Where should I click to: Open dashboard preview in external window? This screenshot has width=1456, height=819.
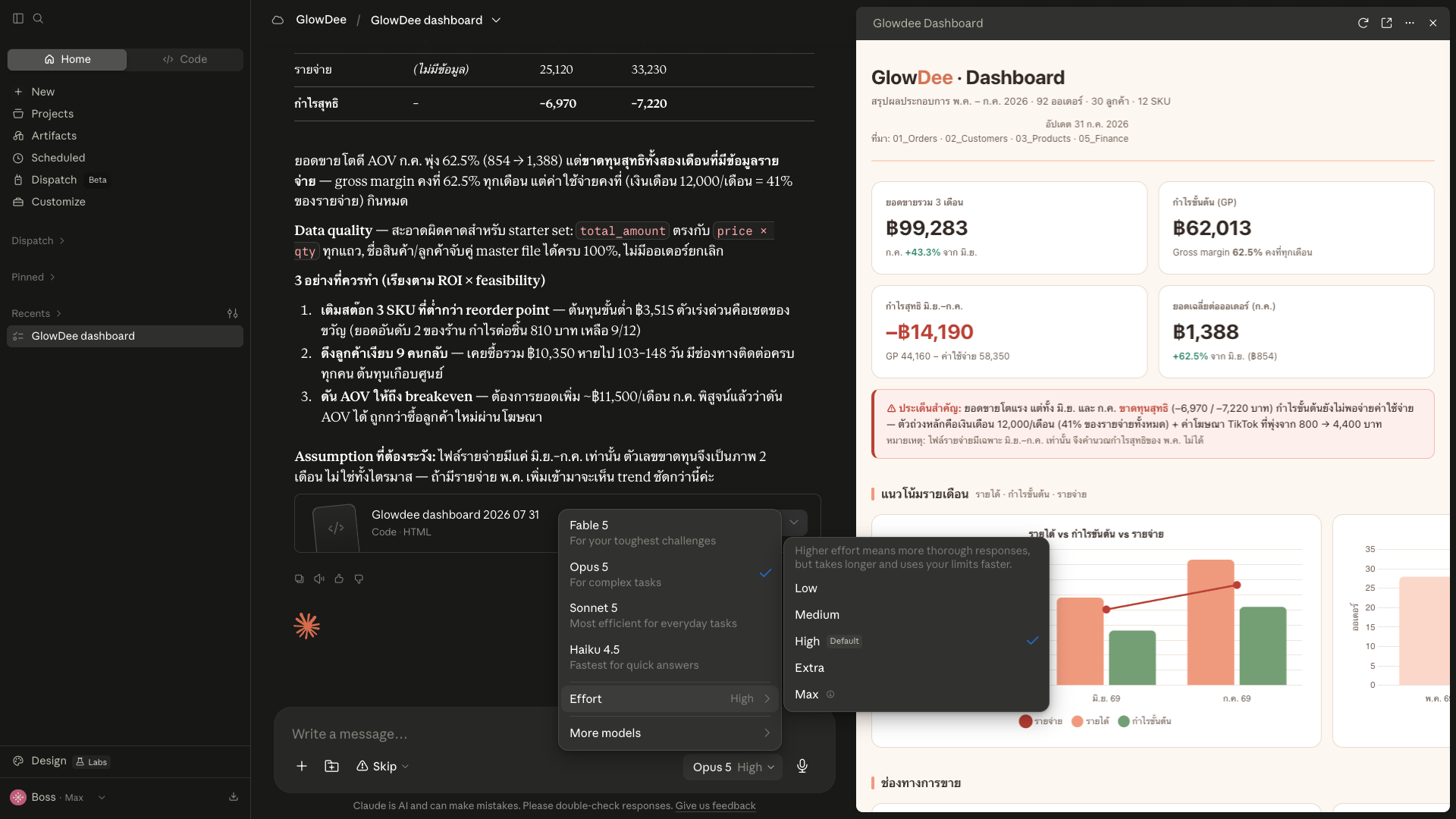click(1386, 23)
